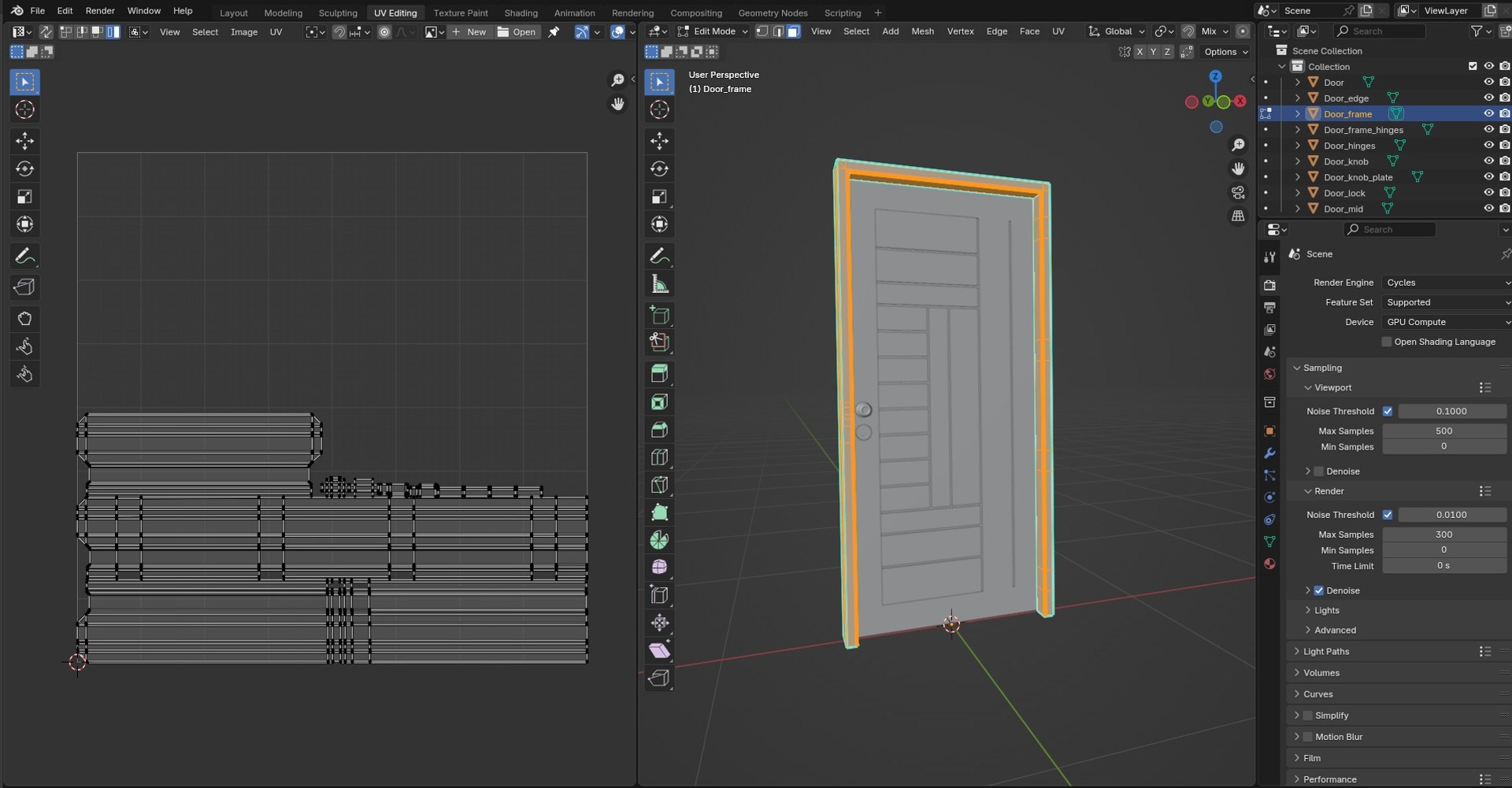This screenshot has height=788, width=1512.
Task: Select the Bevel tool
Action: click(659, 429)
